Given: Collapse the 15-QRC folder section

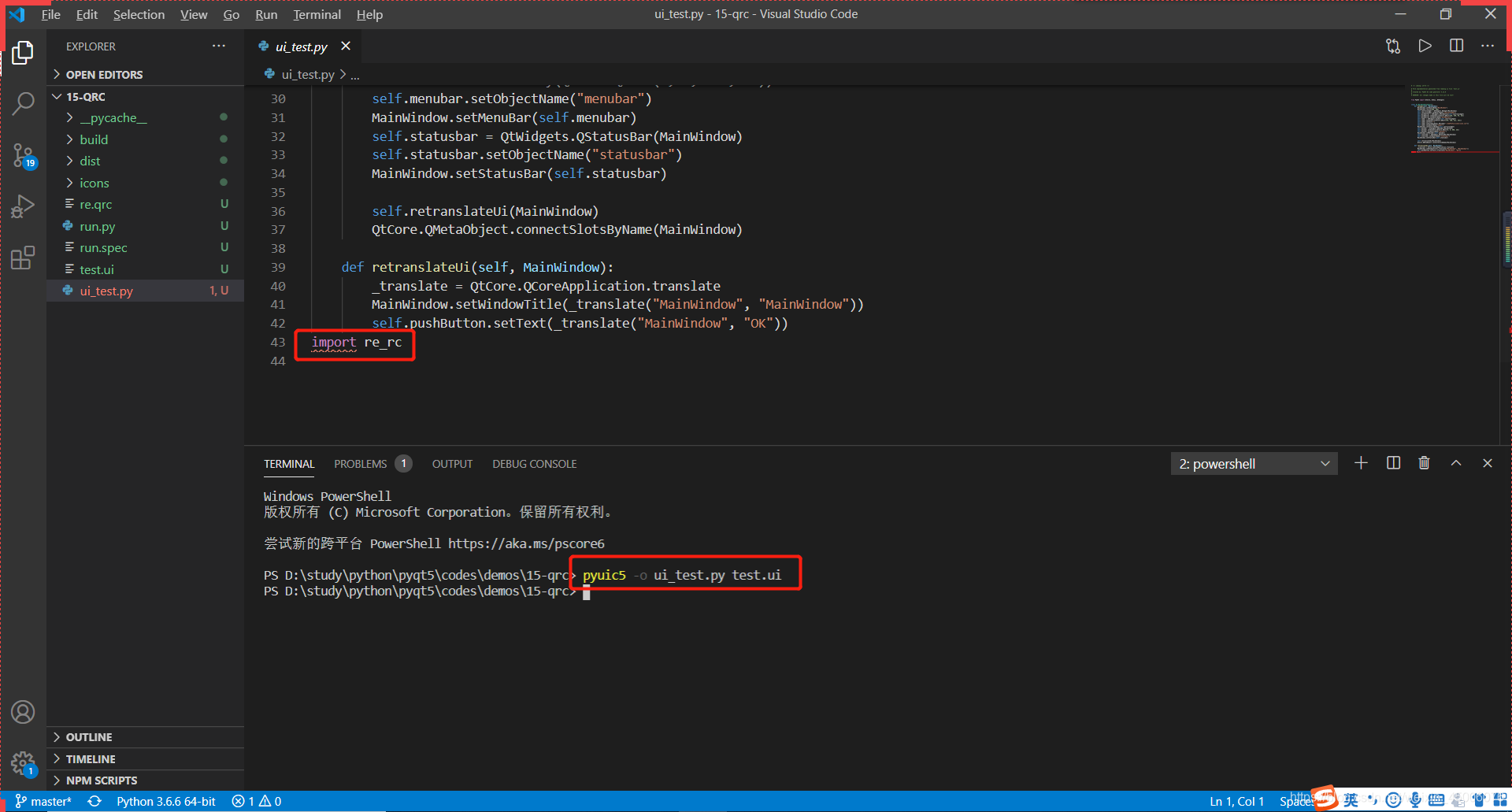Looking at the screenshot, I should click(146, 96).
